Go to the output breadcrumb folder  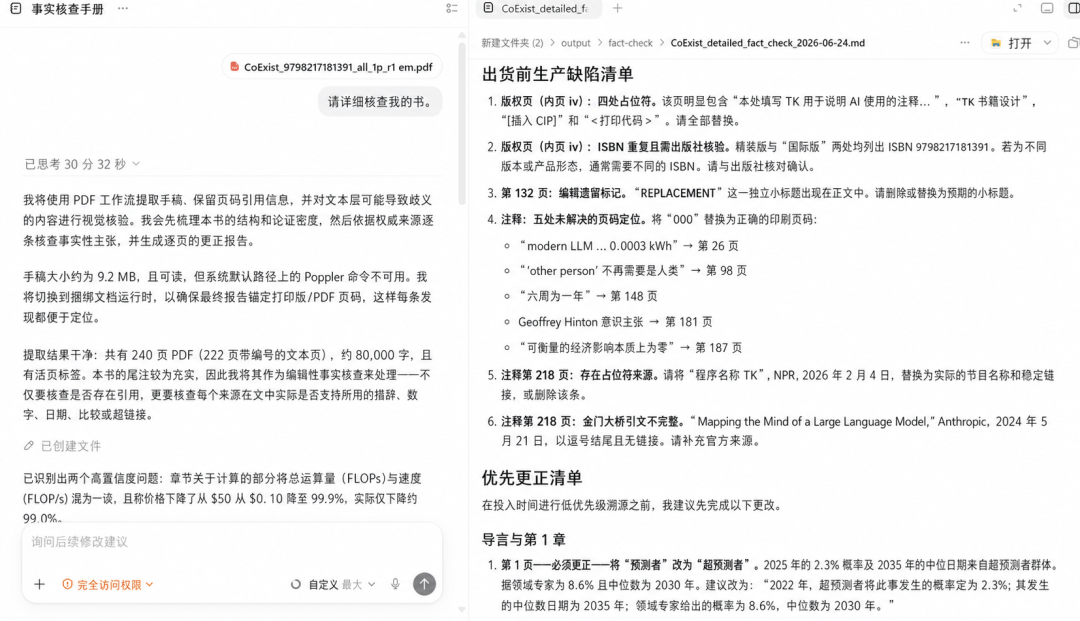click(576, 43)
